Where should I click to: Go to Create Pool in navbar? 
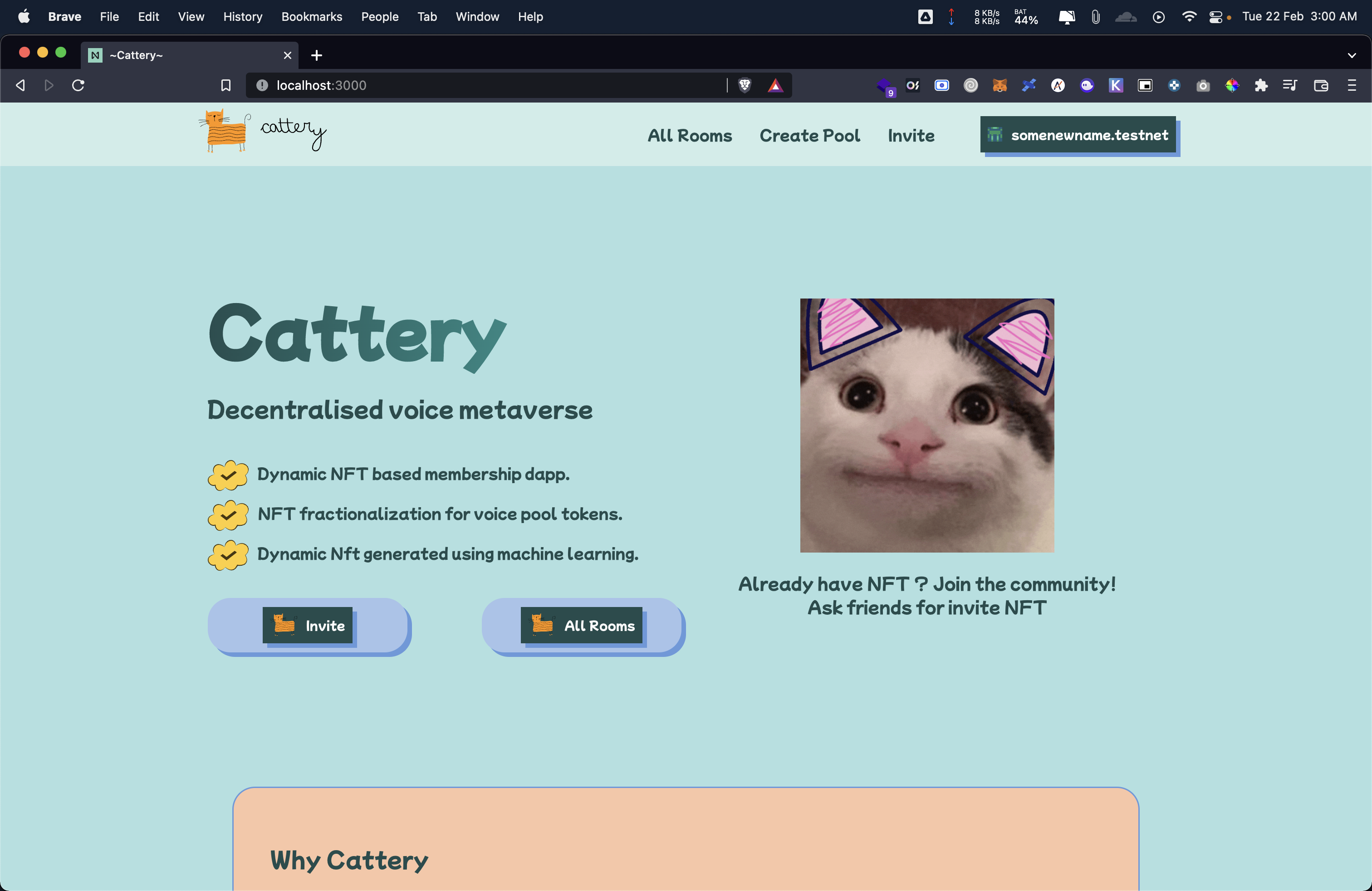[809, 136]
